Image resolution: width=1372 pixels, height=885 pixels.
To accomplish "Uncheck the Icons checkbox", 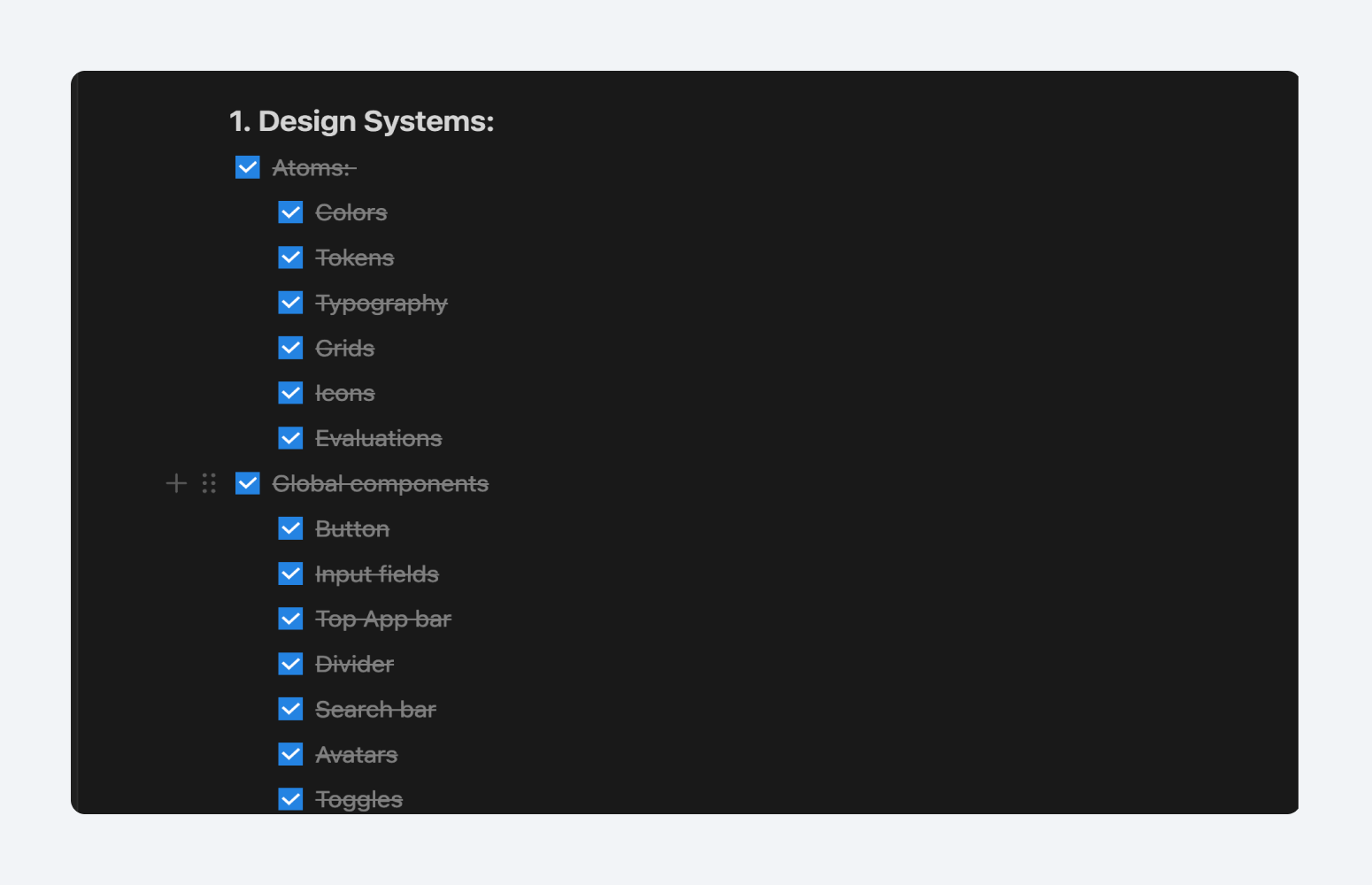I will pos(290,393).
